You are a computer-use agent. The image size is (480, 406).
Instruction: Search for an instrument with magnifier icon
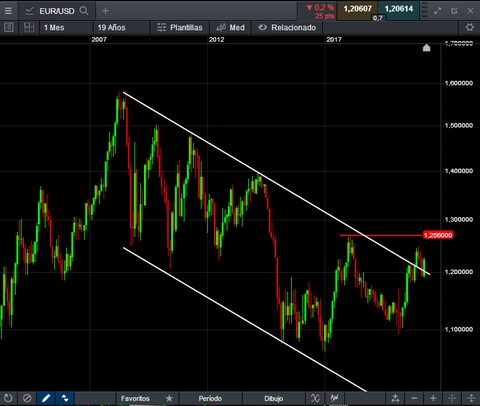pyautogui.click(x=84, y=11)
